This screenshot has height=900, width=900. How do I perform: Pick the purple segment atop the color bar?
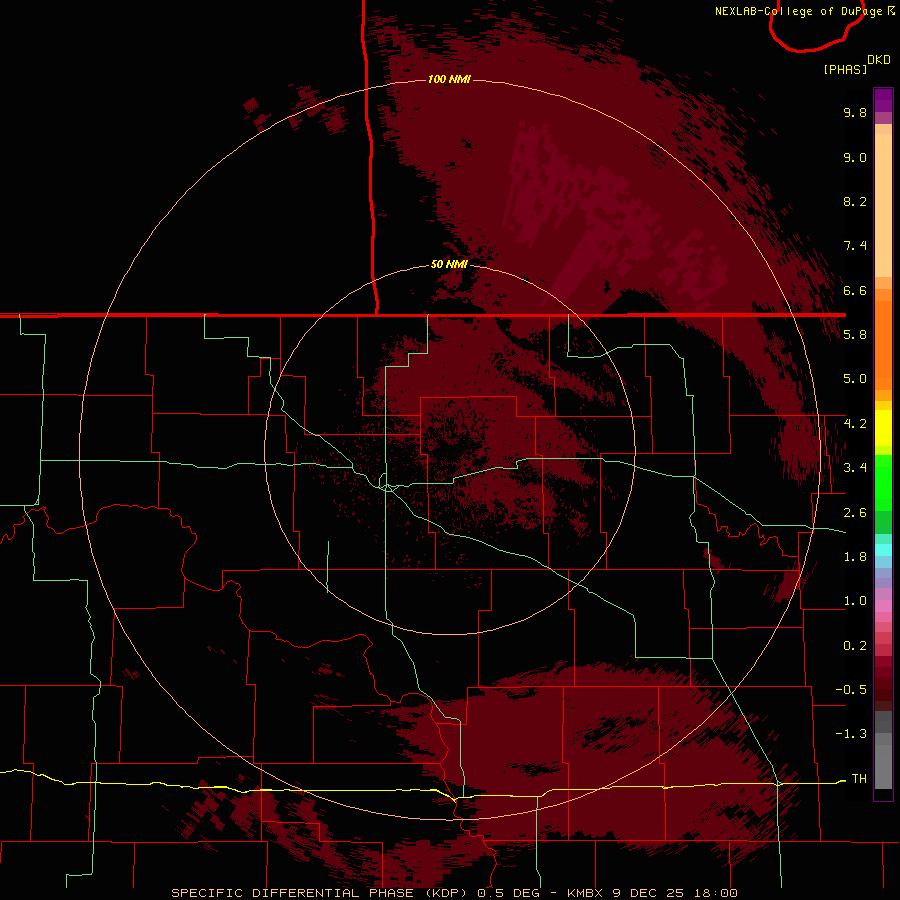tap(883, 100)
